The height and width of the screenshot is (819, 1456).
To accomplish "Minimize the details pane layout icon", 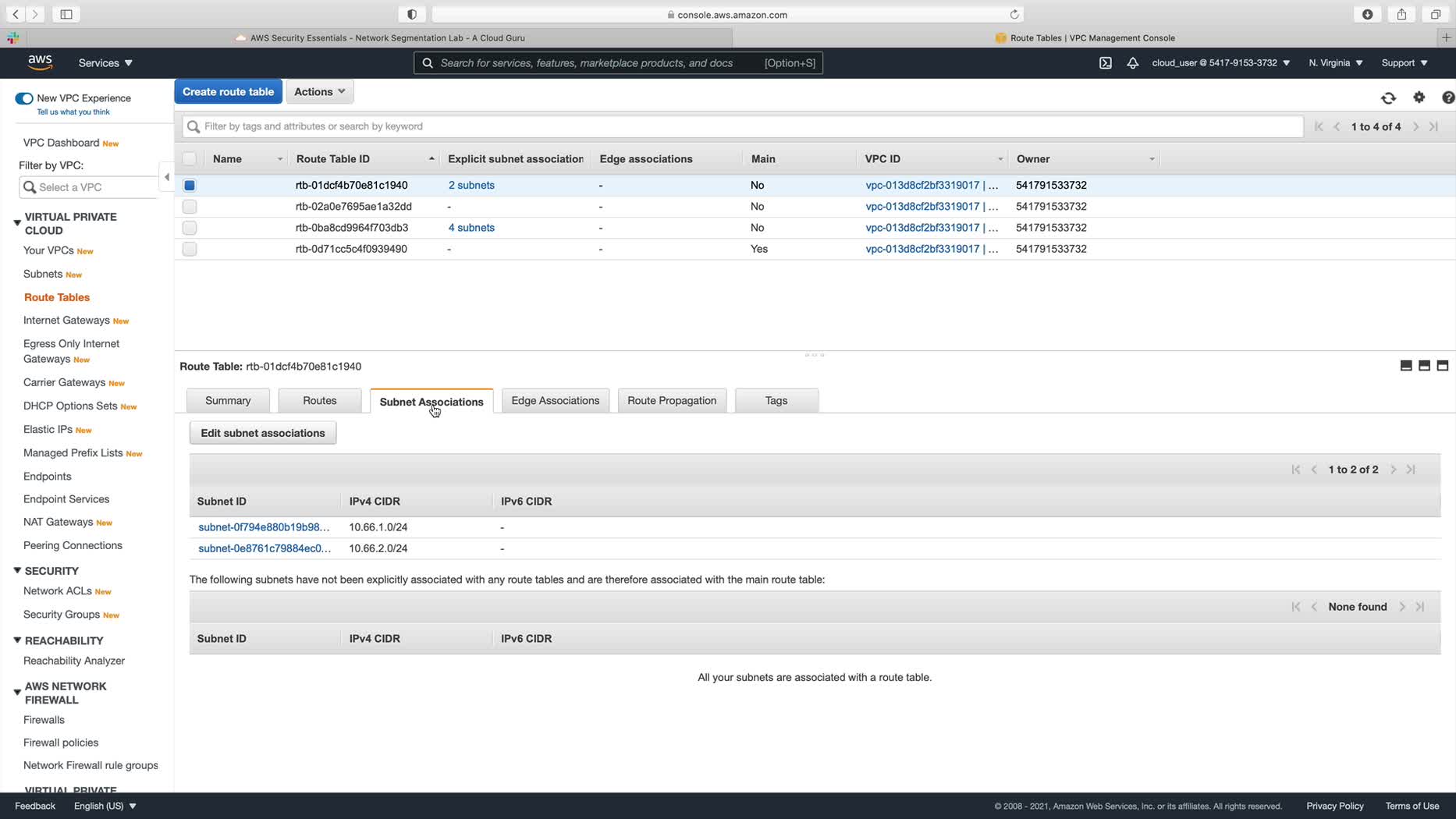I will click(1406, 366).
